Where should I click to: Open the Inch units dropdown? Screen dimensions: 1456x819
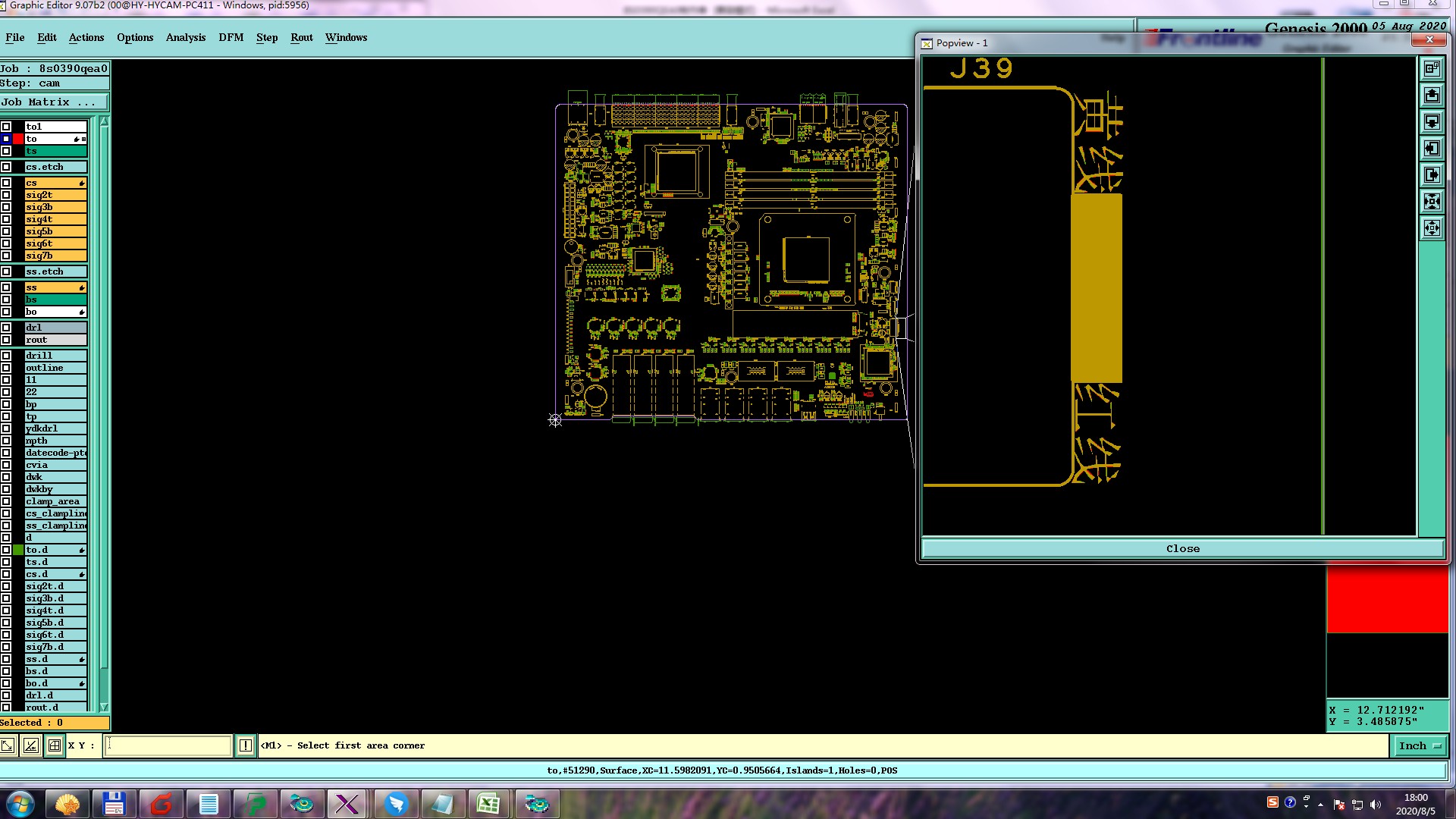(x=1420, y=745)
